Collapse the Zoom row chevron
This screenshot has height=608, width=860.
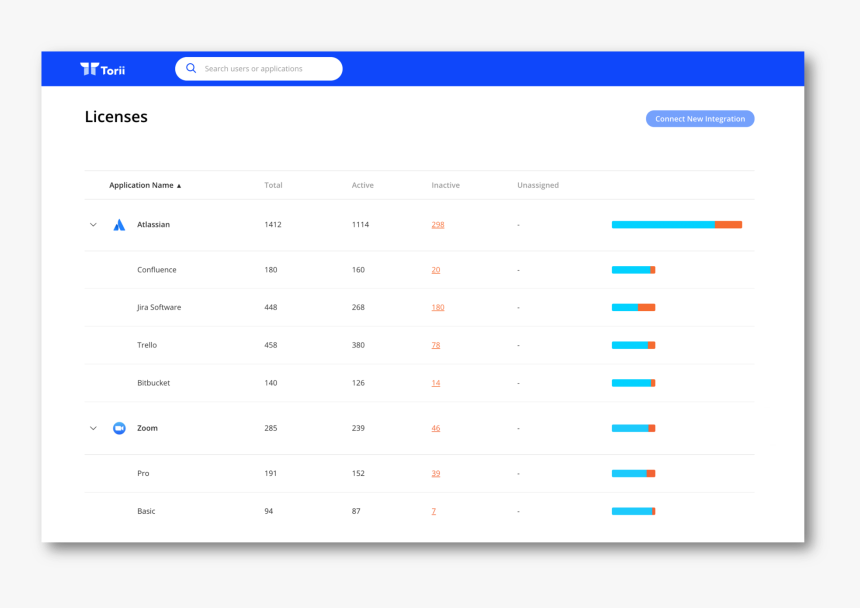[x=93, y=428]
